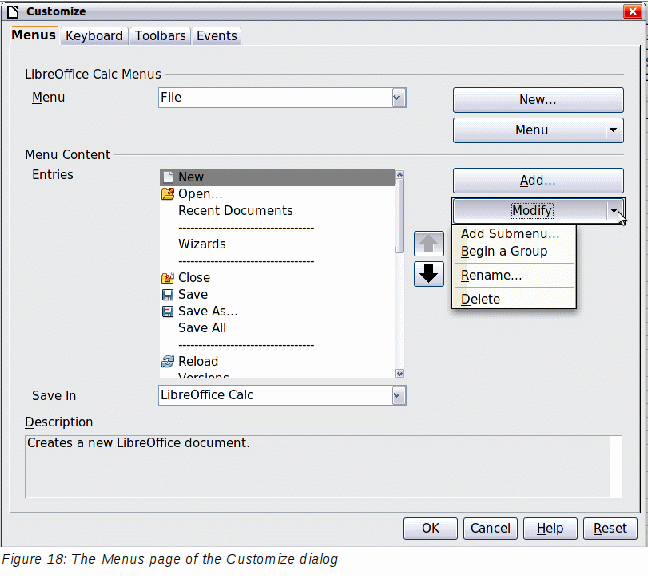The image size is (648, 578).
Task: Move entry up with the up arrow
Action: [429, 244]
